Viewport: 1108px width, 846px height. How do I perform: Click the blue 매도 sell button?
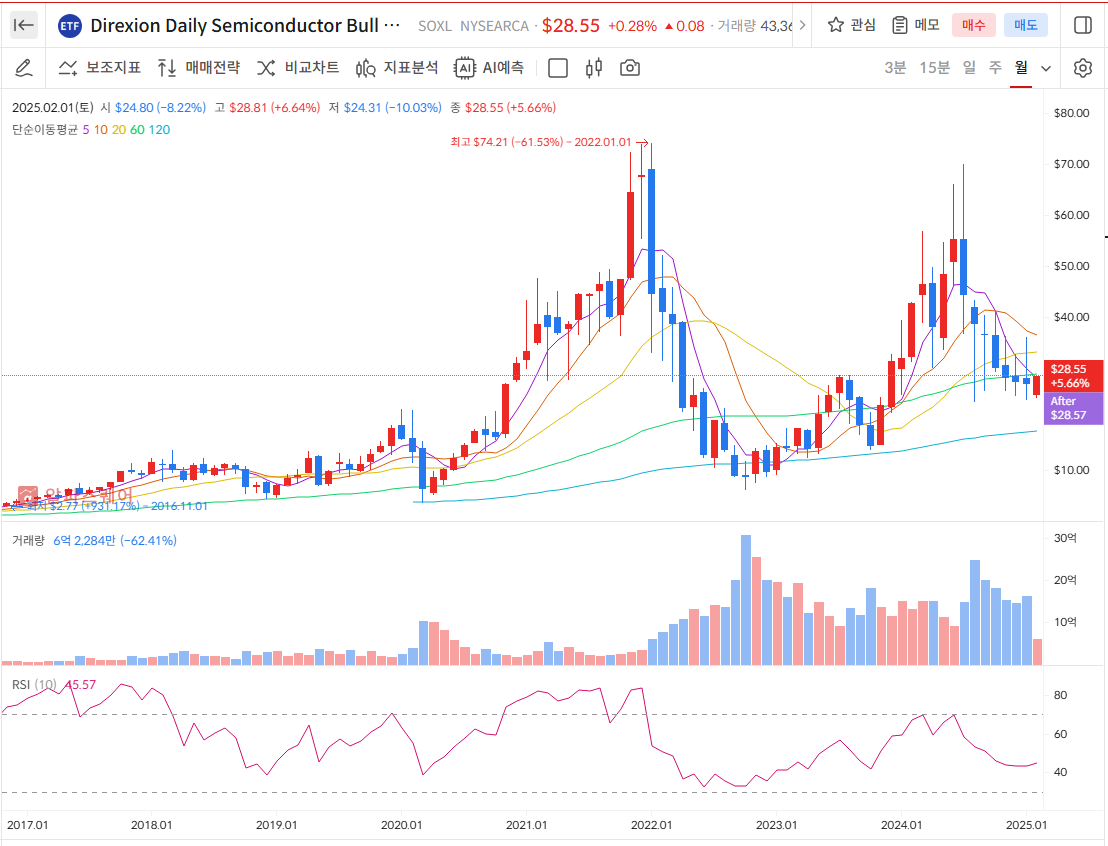1026,25
